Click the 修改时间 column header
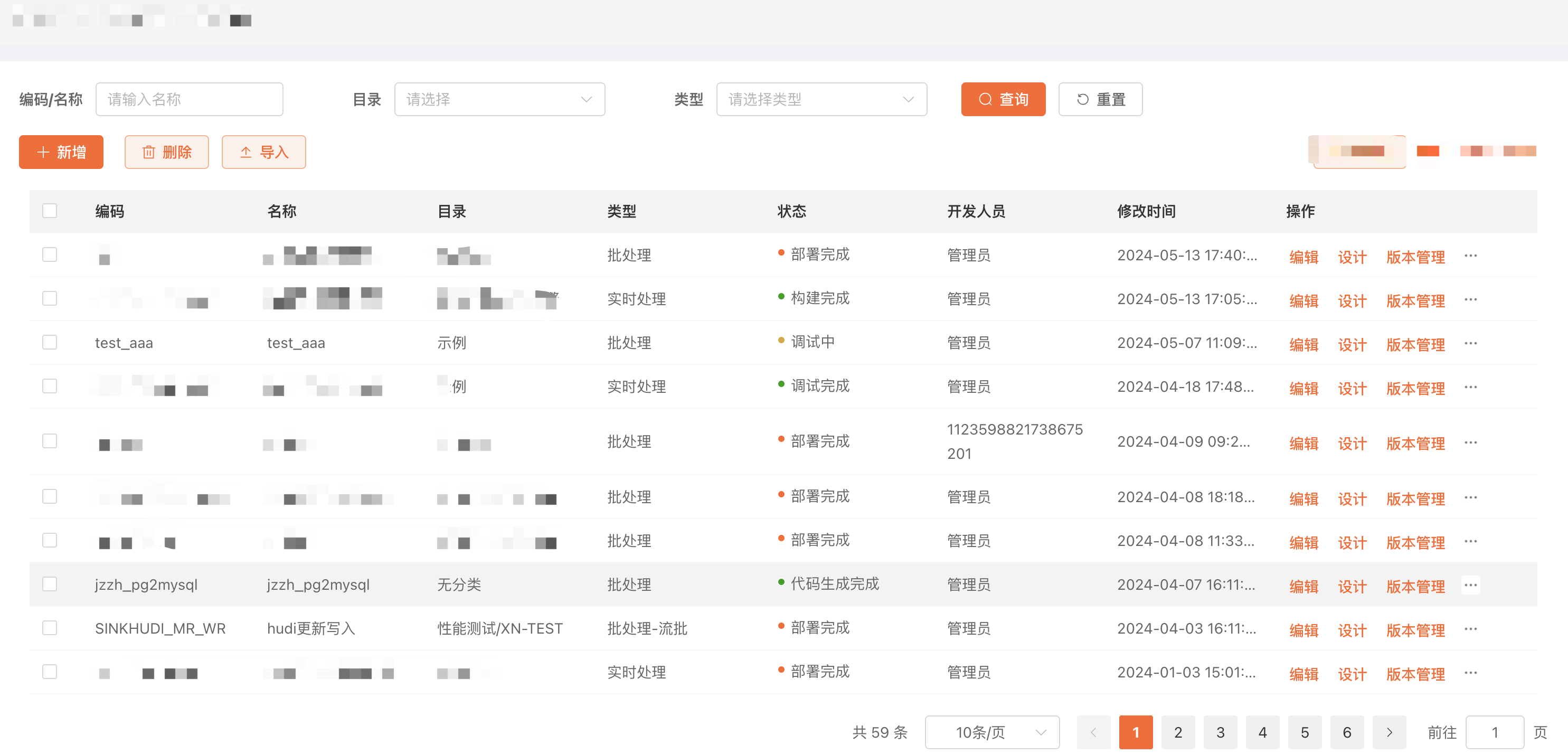Image resolution: width=1568 pixels, height=754 pixels. click(x=1146, y=211)
